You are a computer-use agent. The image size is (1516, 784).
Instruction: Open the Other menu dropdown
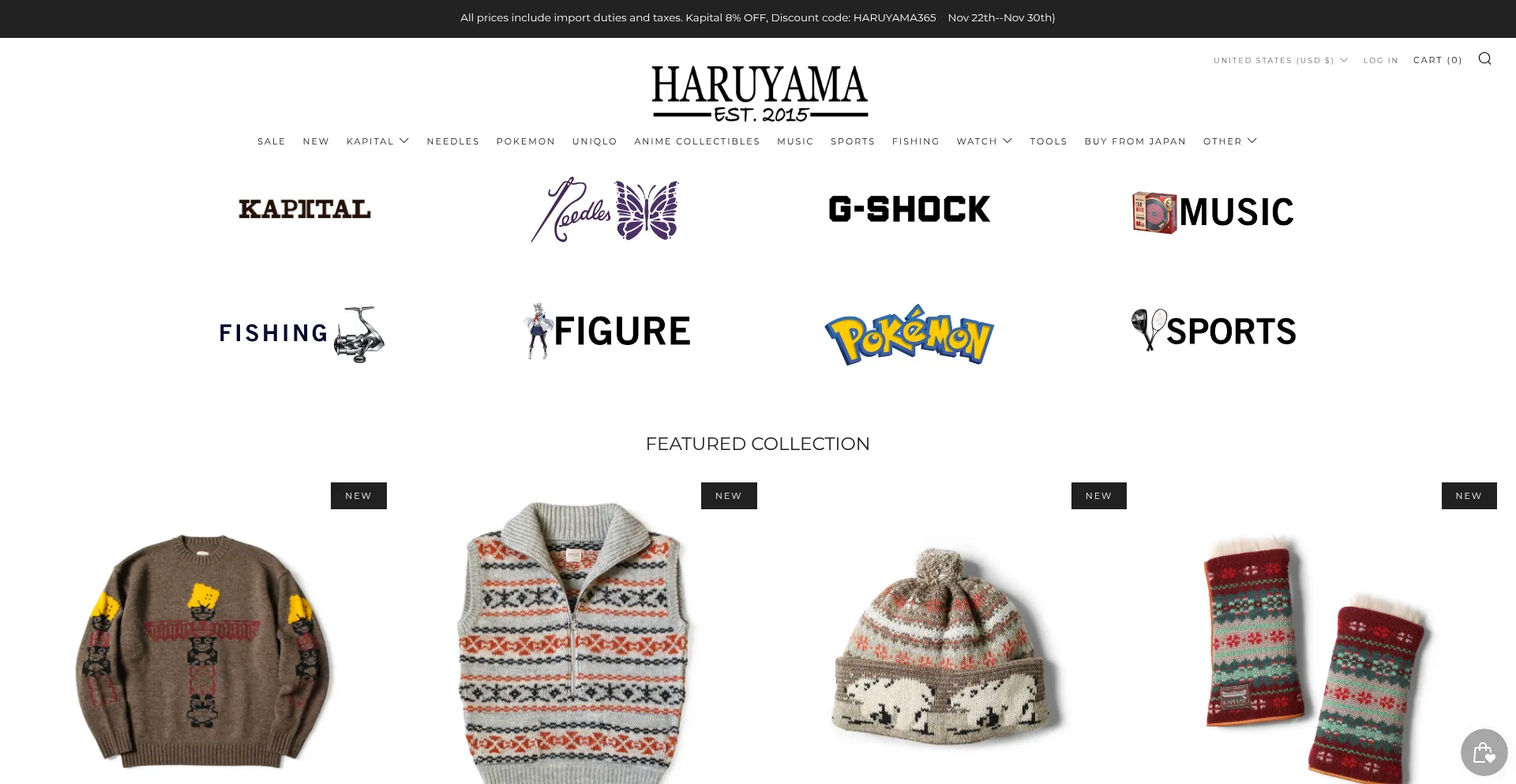click(1230, 141)
